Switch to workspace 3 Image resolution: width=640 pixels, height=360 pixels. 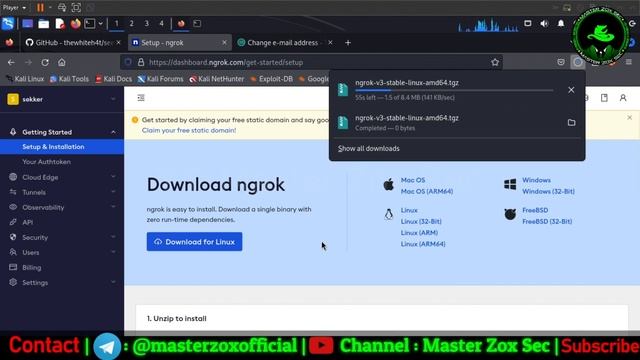[x=147, y=24]
